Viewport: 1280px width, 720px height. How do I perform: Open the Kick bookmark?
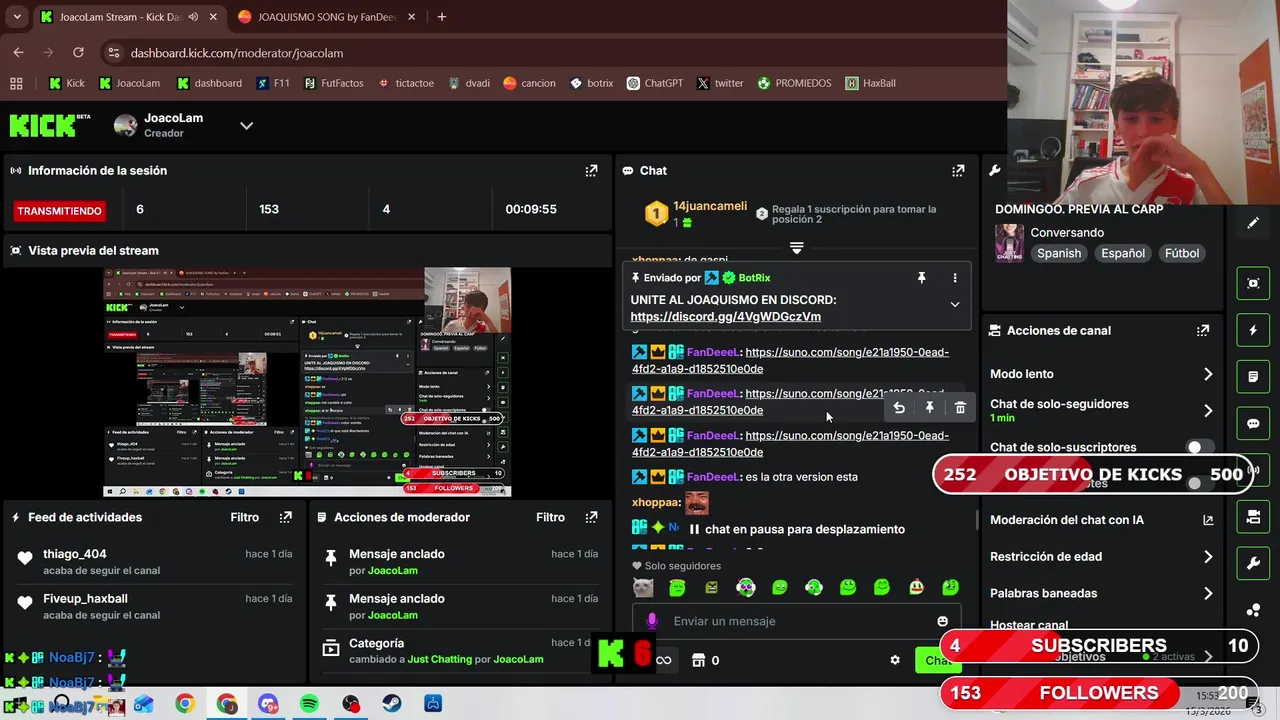(67, 83)
